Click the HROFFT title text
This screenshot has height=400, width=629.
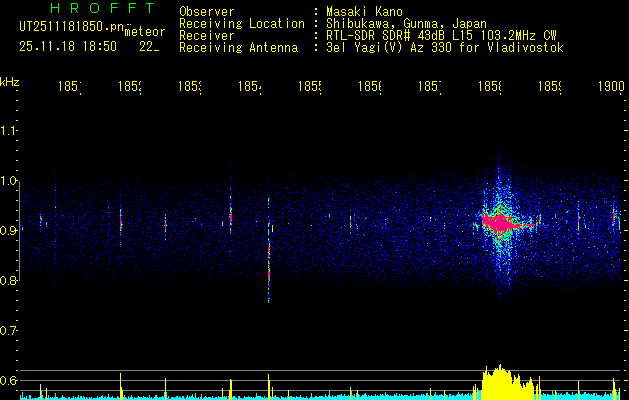tap(103, 8)
